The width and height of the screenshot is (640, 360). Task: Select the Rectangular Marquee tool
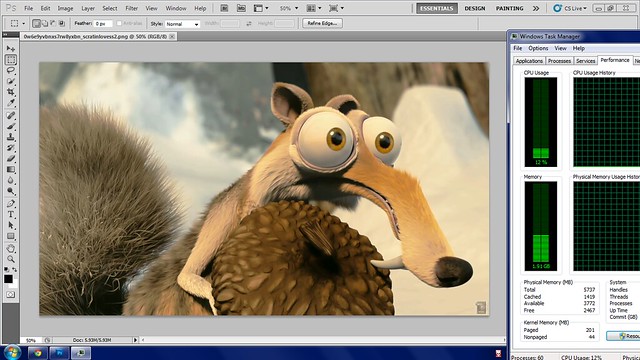11,60
